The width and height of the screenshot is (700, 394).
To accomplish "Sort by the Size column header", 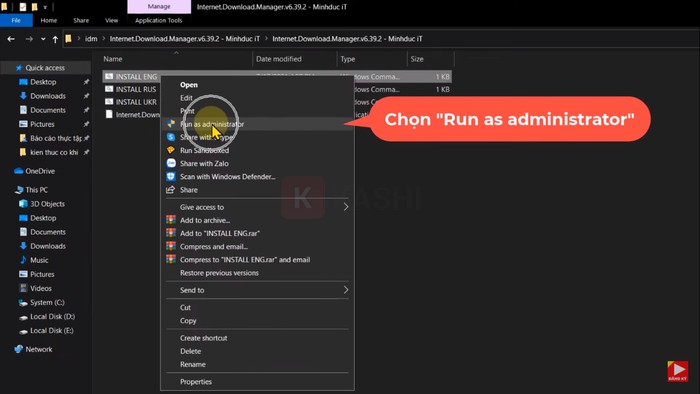I will (x=417, y=58).
